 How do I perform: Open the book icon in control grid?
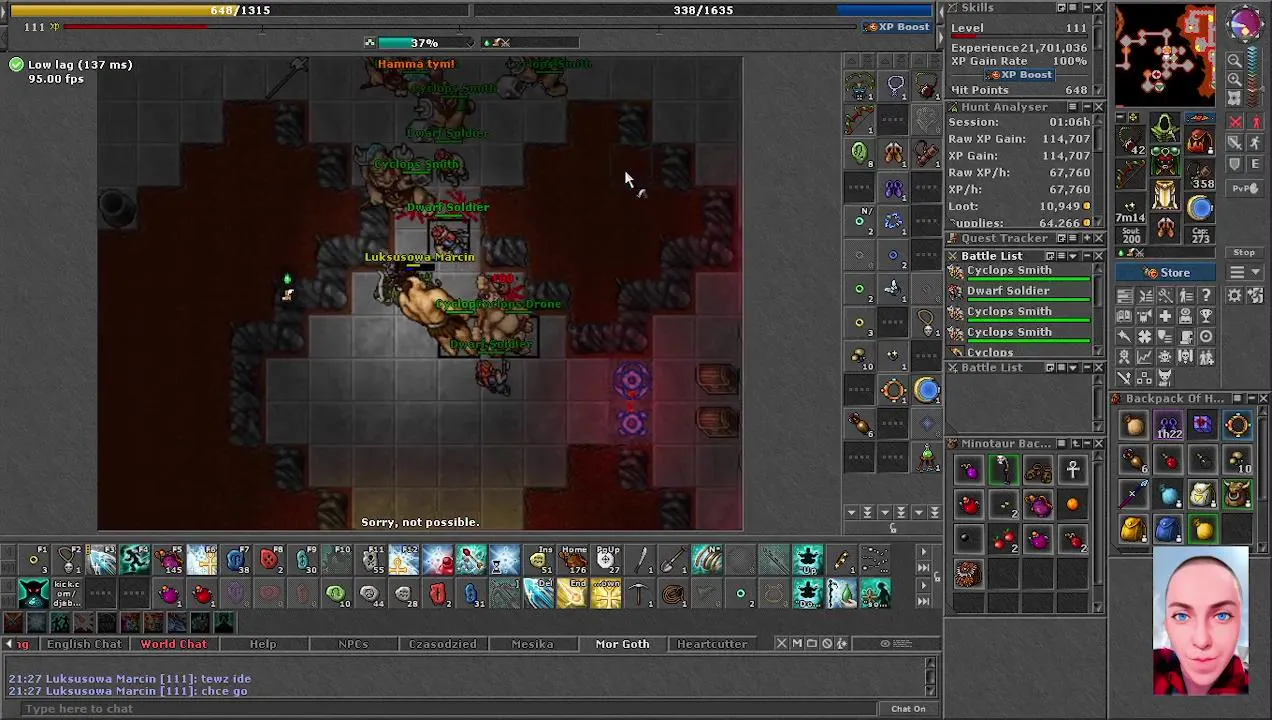1124,316
